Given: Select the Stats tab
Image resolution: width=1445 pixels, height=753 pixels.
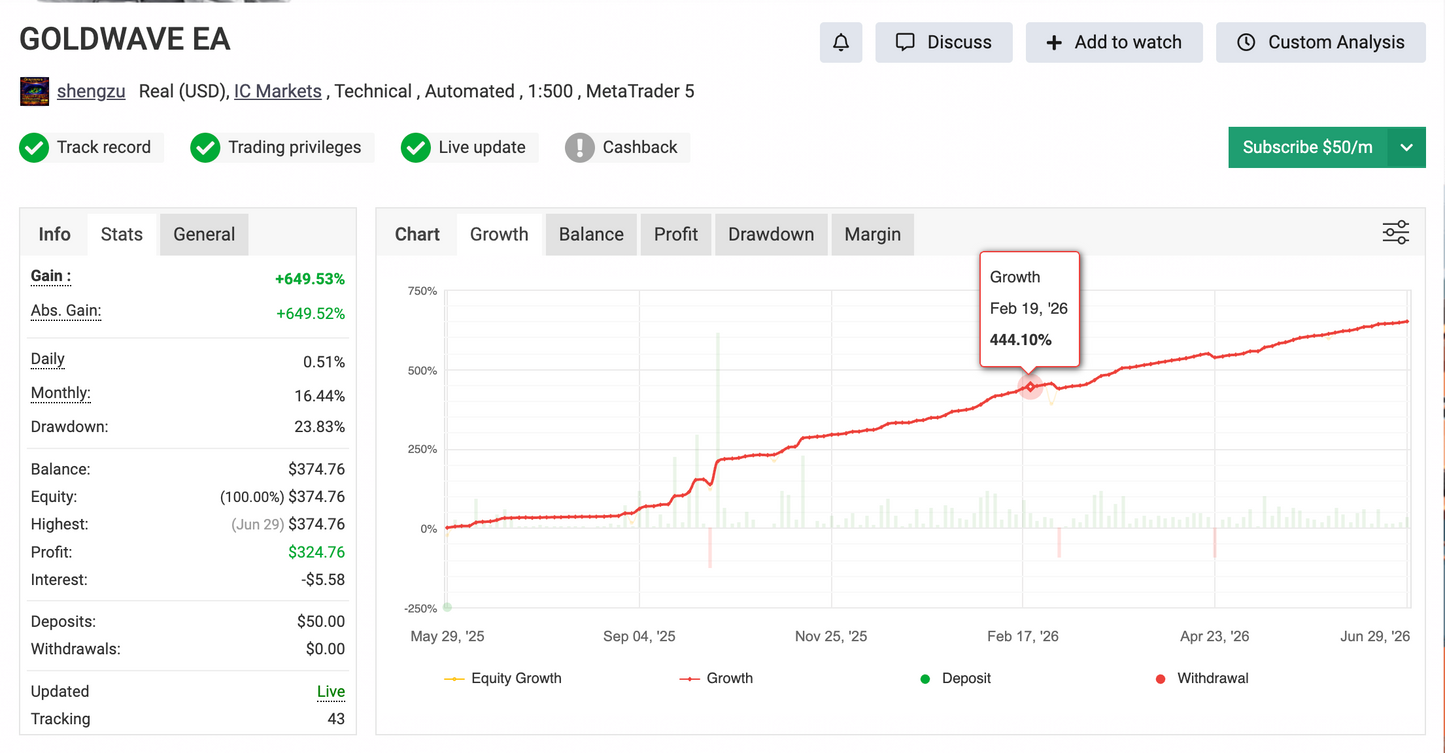Looking at the screenshot, I should tap(122, 234).
